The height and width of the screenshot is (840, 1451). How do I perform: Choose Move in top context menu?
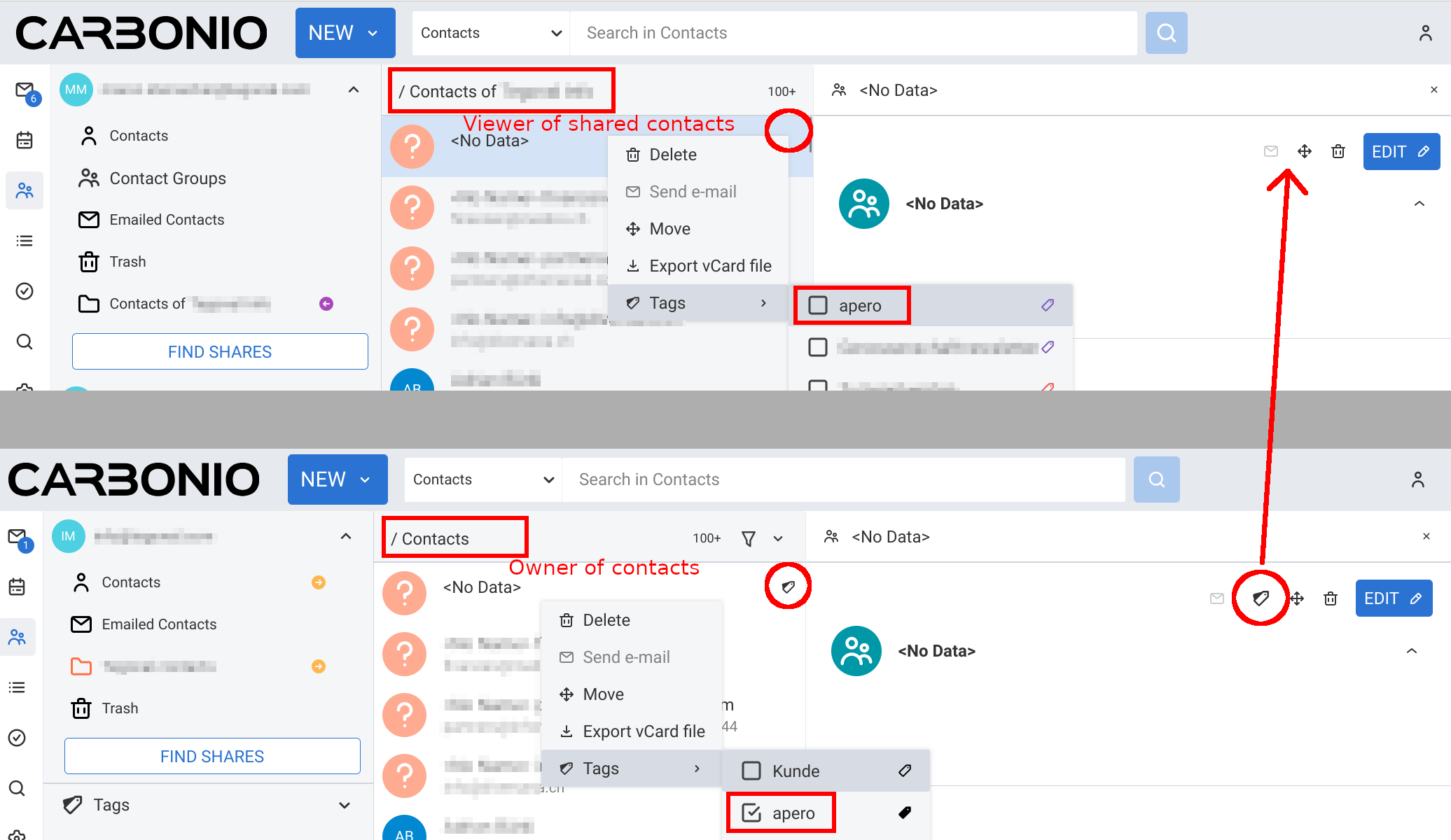(x=698, y=229)
